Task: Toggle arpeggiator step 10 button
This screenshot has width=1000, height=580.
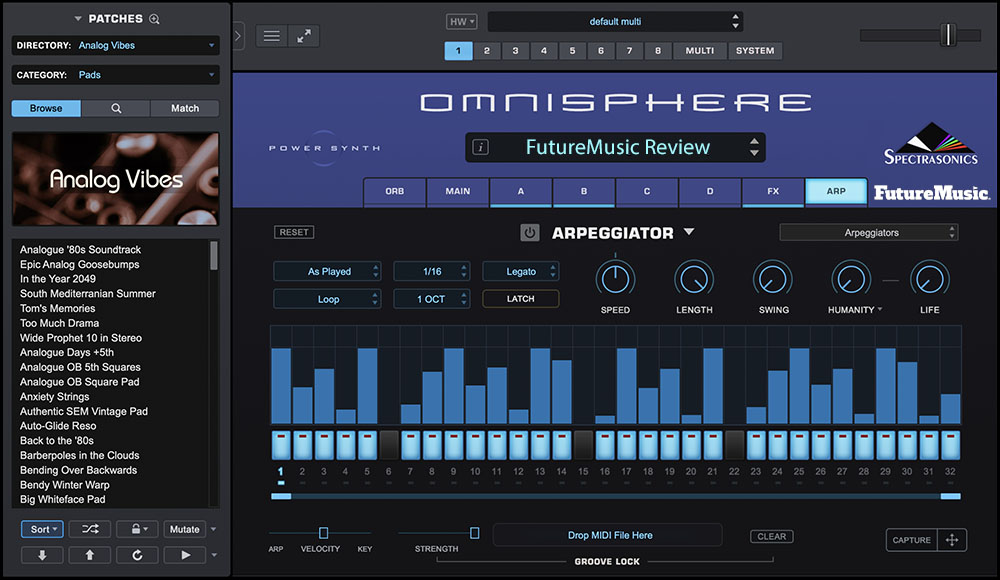Action: (475, 445)
